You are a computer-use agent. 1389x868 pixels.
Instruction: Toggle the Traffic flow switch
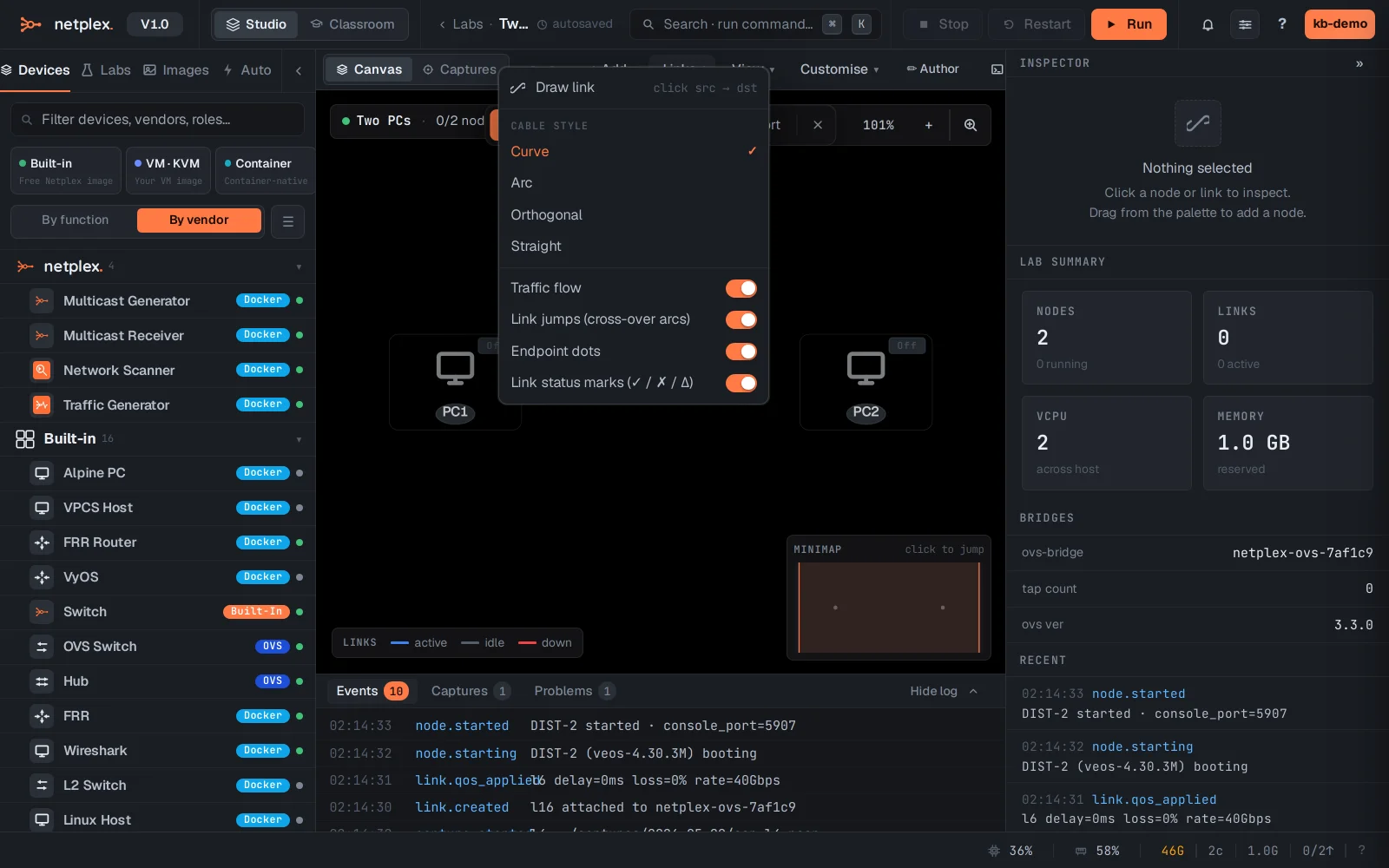[741, 288]
